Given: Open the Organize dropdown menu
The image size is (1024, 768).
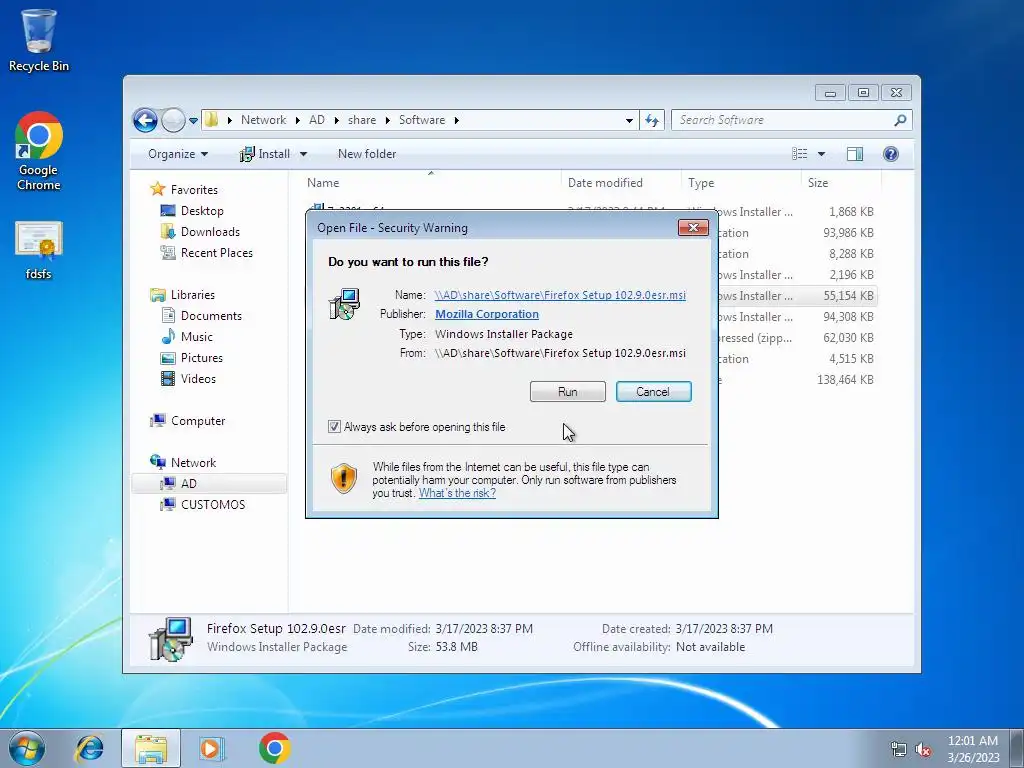Looking at the screenshot, I should coord(178,154).
